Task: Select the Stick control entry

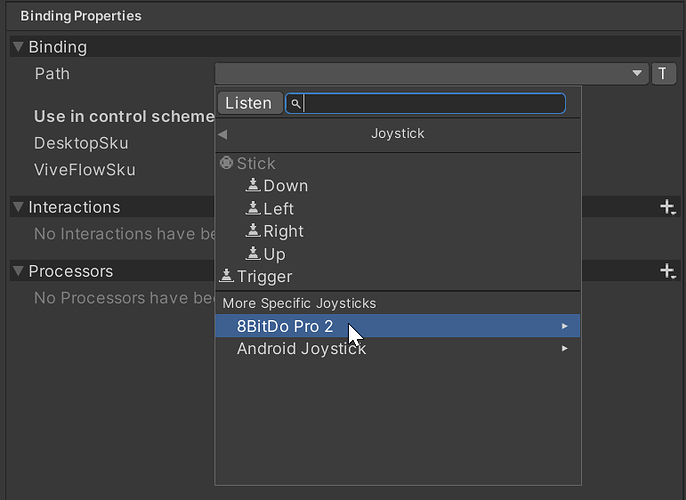Action: point(255,163)
